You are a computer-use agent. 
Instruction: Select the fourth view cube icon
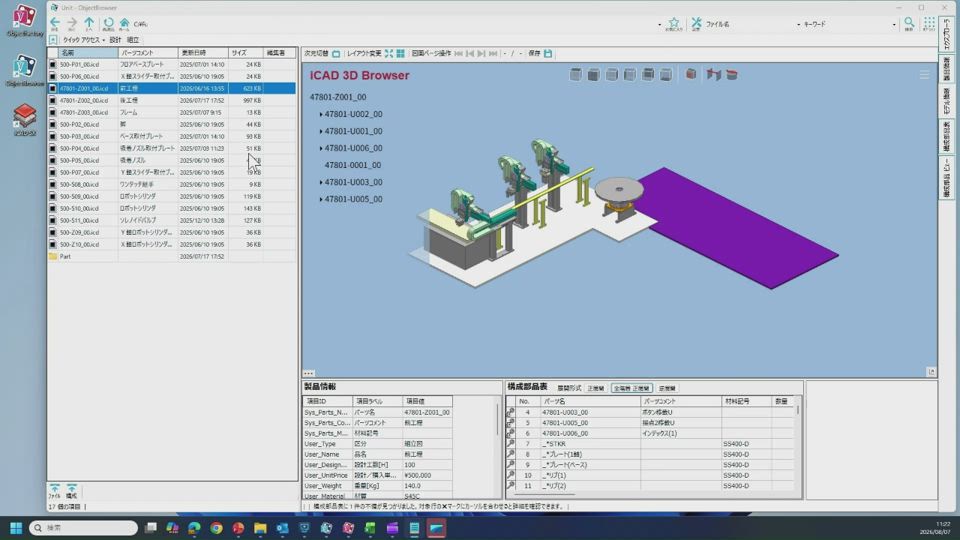pyautogui.click(x=629, y=75)
